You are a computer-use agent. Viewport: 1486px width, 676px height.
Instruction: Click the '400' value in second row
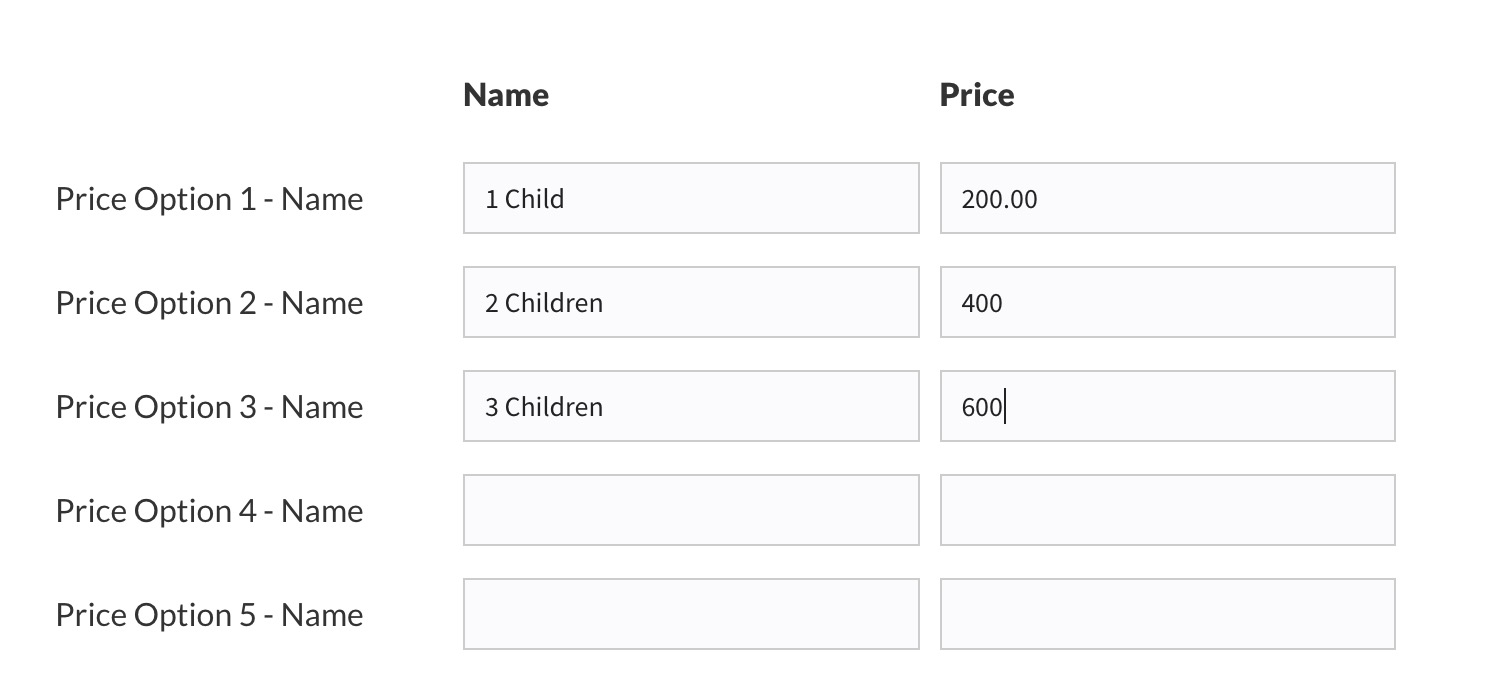pyautogui.click(x=982, y=303)
